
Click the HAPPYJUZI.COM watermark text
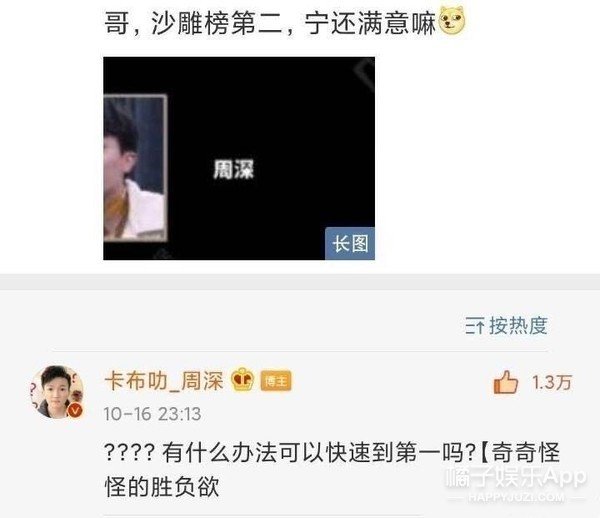[x=516, y=498]
